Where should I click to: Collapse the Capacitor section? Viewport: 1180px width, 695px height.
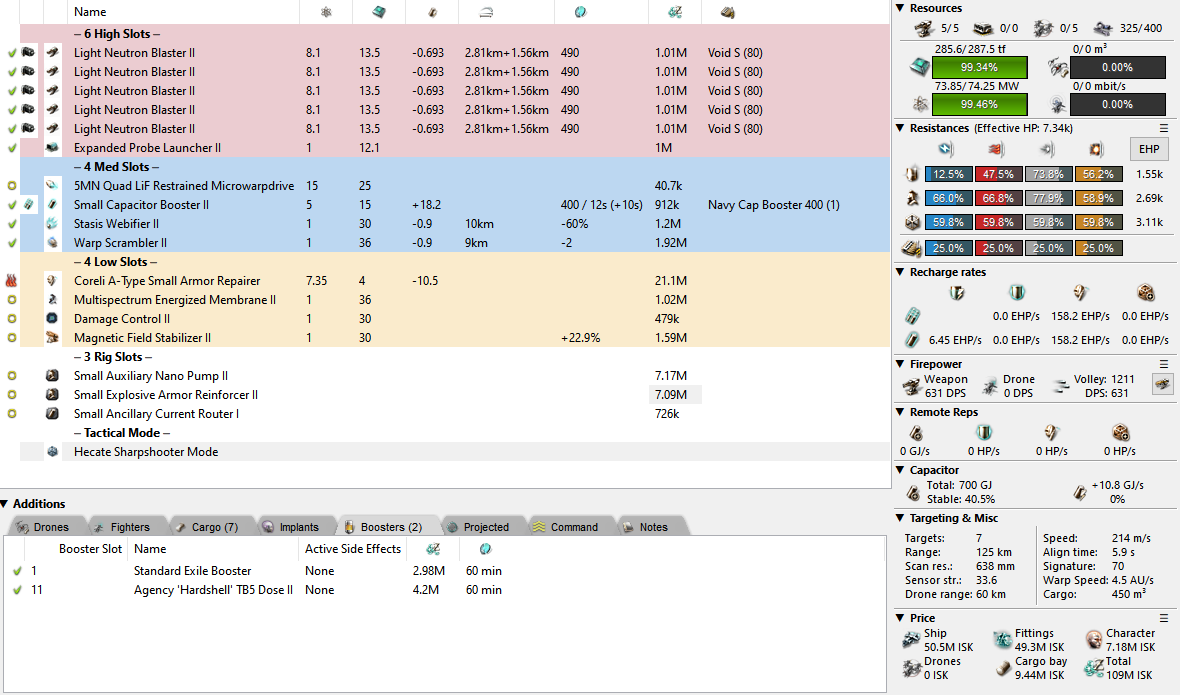click(x=900, y=470)
